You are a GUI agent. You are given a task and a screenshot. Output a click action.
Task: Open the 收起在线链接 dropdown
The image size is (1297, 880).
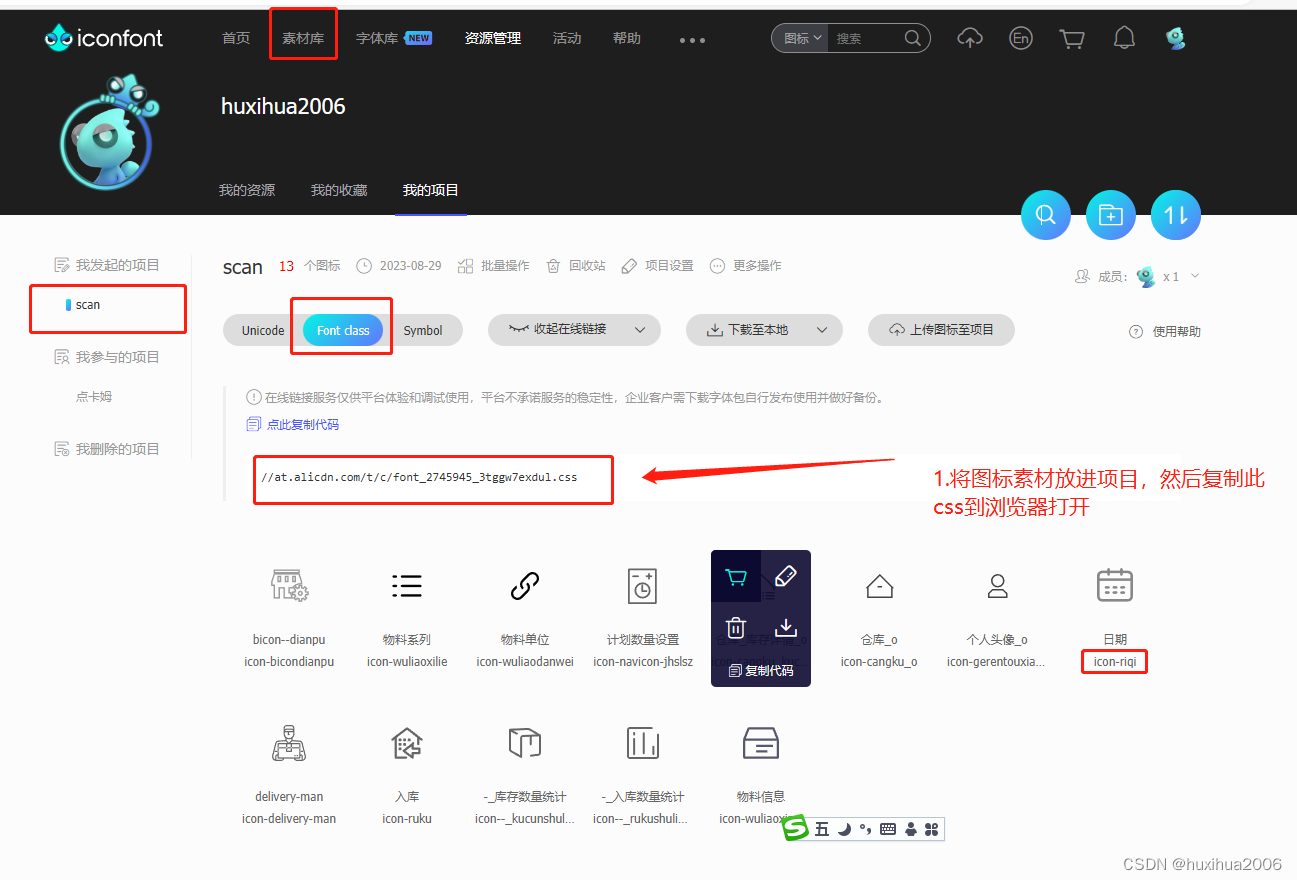pos(574,330)
